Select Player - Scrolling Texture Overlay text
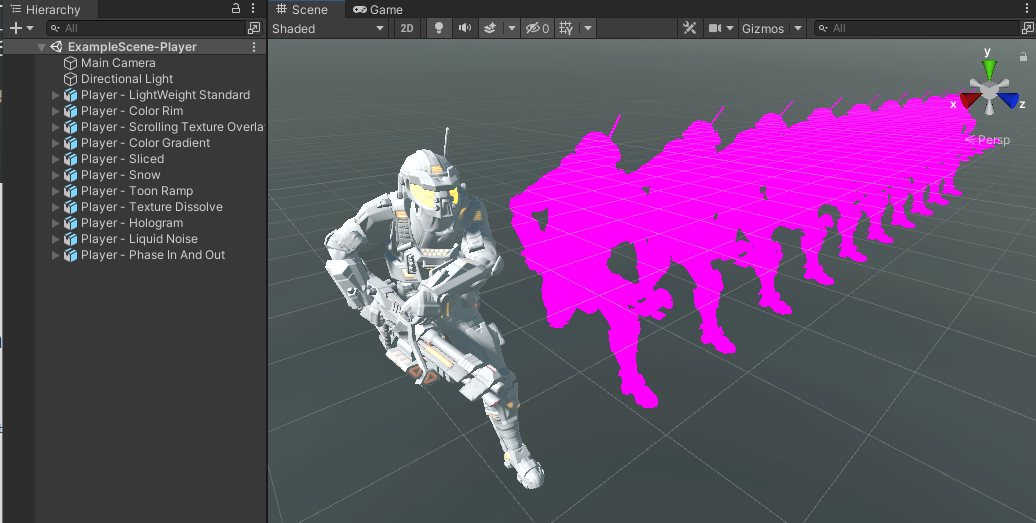The height and width of the screenshot is (523, 1036). [172, 127]
